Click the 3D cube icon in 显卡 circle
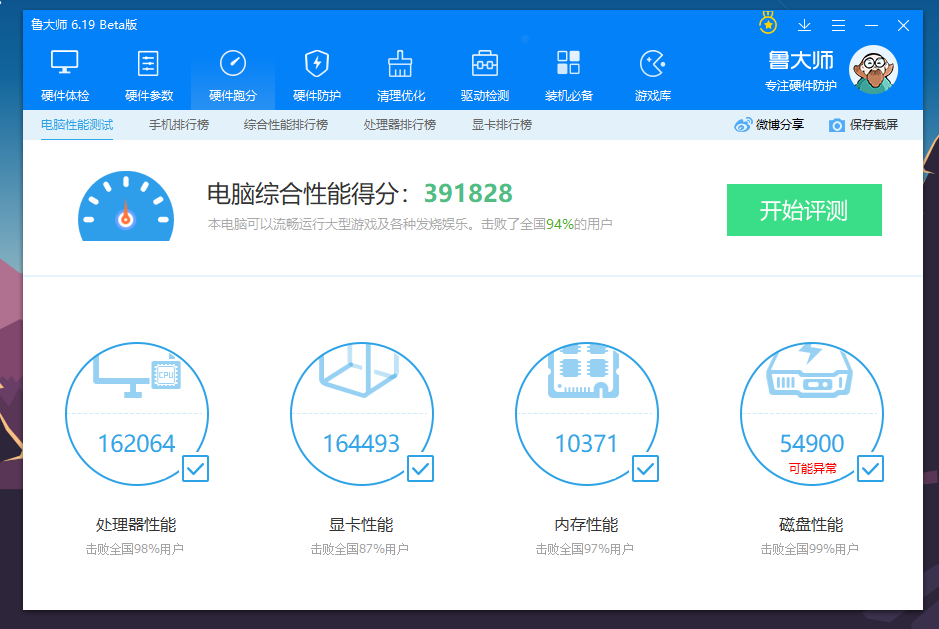The image size is (939, 629). (x=359, y=370)
